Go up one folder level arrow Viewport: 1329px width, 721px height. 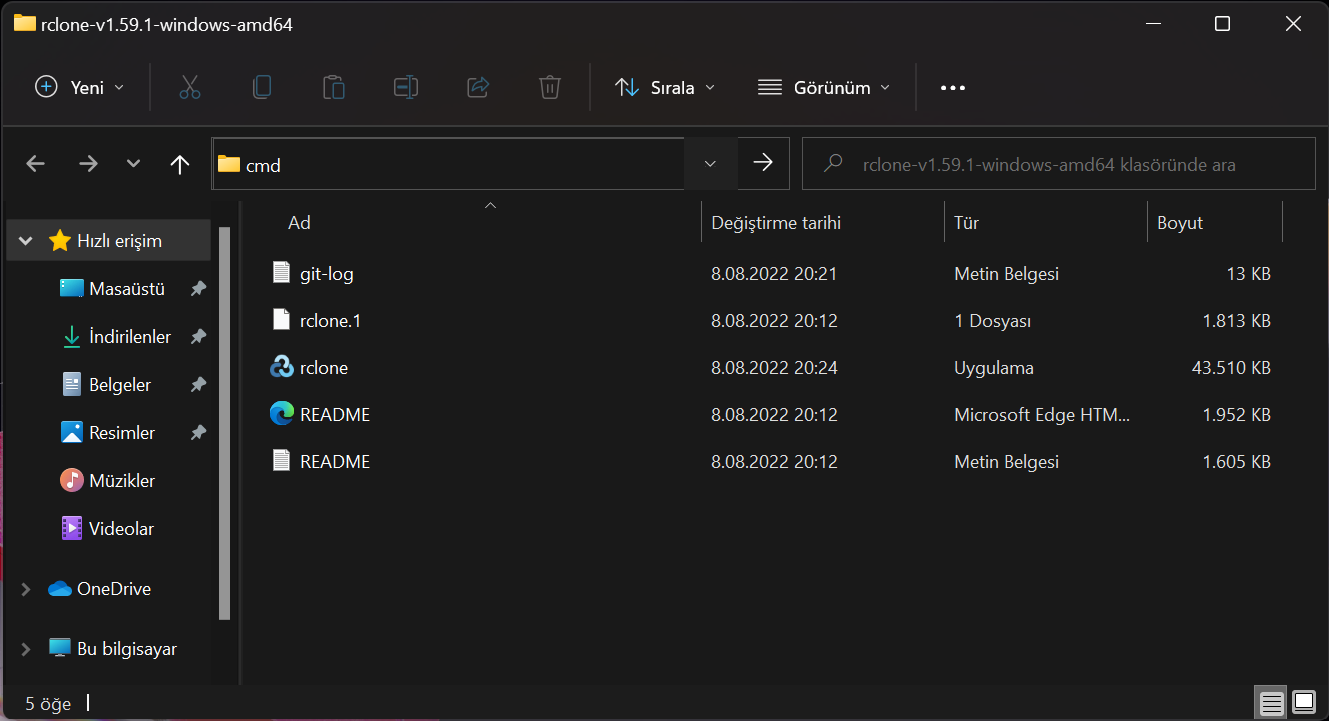pos(180,164)
